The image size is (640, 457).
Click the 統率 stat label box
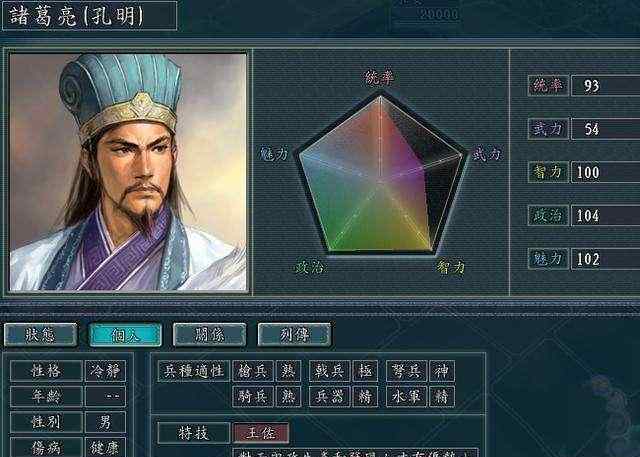click(x=548, y=85)
